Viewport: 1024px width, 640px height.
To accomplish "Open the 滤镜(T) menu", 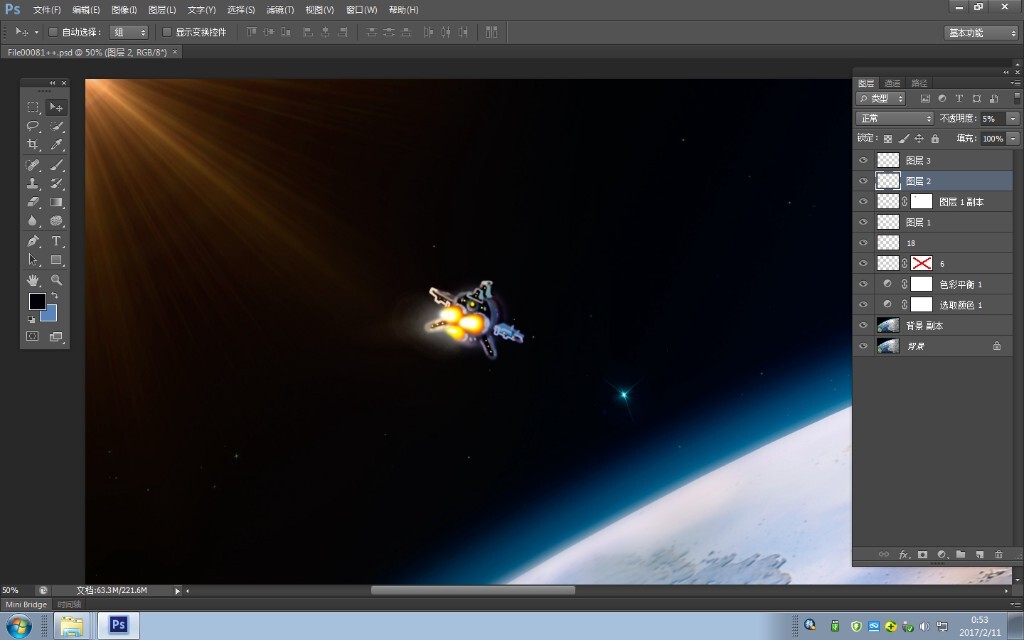I will [x=280, y=10].
